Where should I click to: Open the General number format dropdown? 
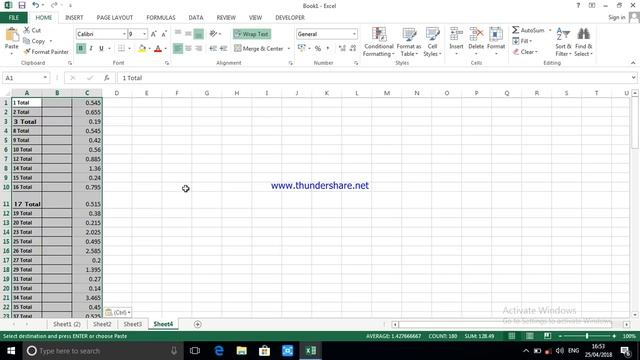click(354, 34)
